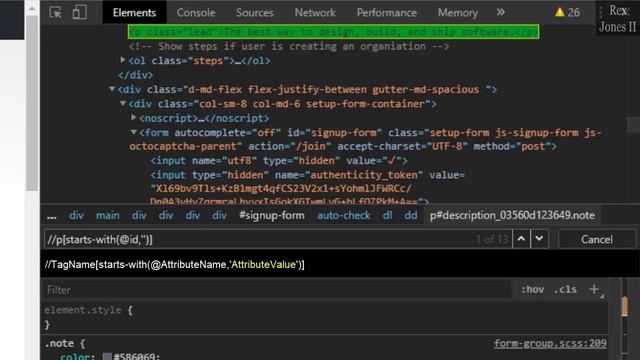Collapse the signup-form form node
The image size is (640, 360).
[x=133, y=132]
